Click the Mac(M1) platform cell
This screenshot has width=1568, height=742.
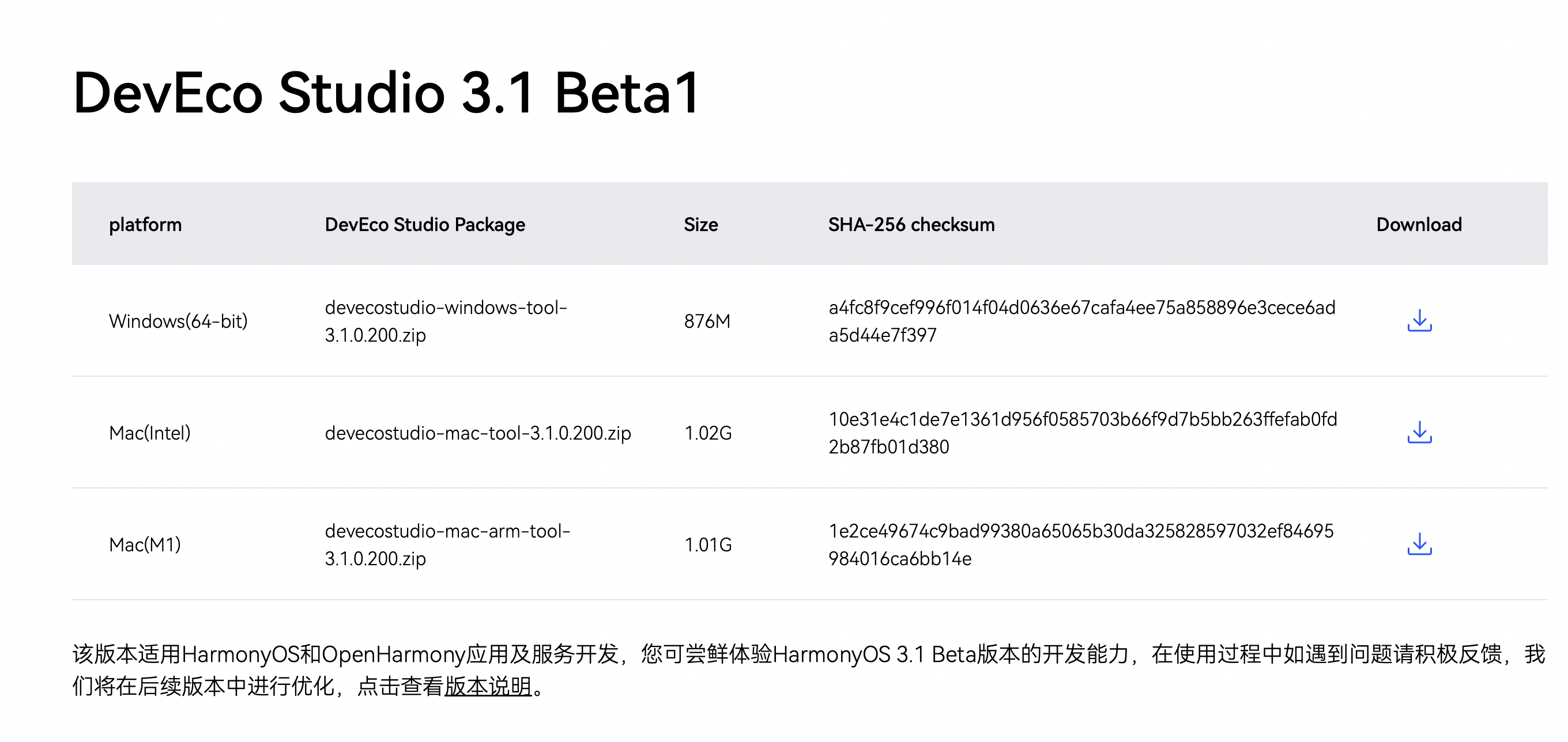point(145,544)
